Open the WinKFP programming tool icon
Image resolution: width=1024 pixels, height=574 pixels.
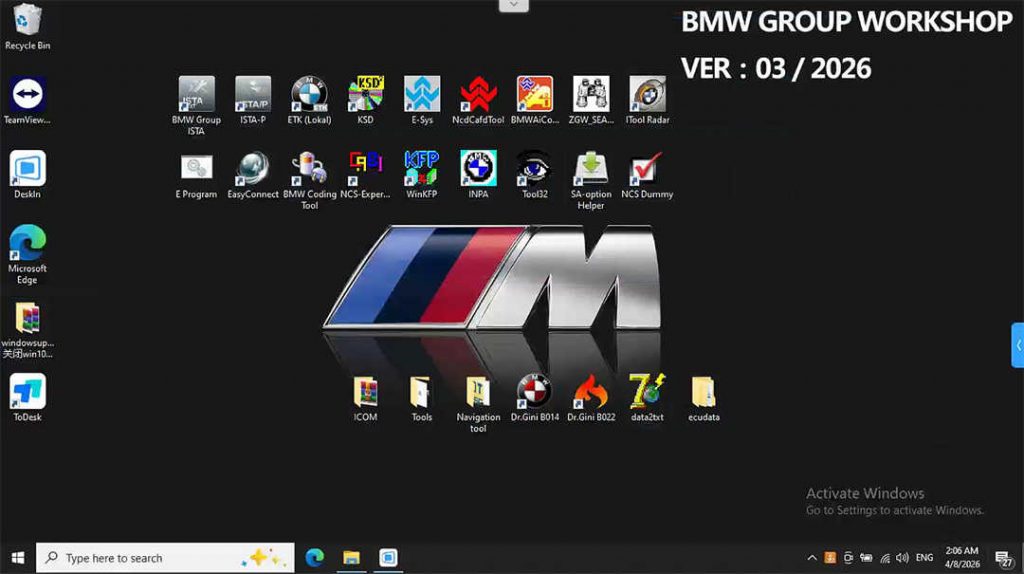(422, 169)
